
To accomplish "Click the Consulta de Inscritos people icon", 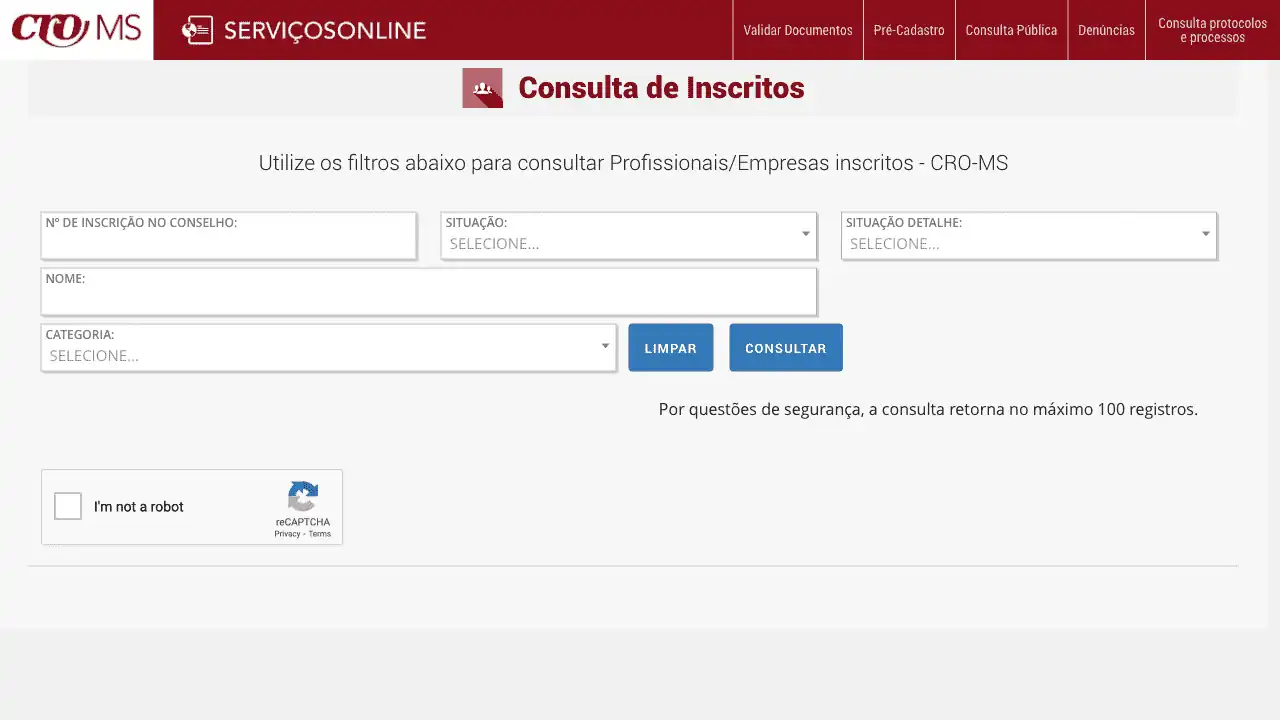I will 482,88.
